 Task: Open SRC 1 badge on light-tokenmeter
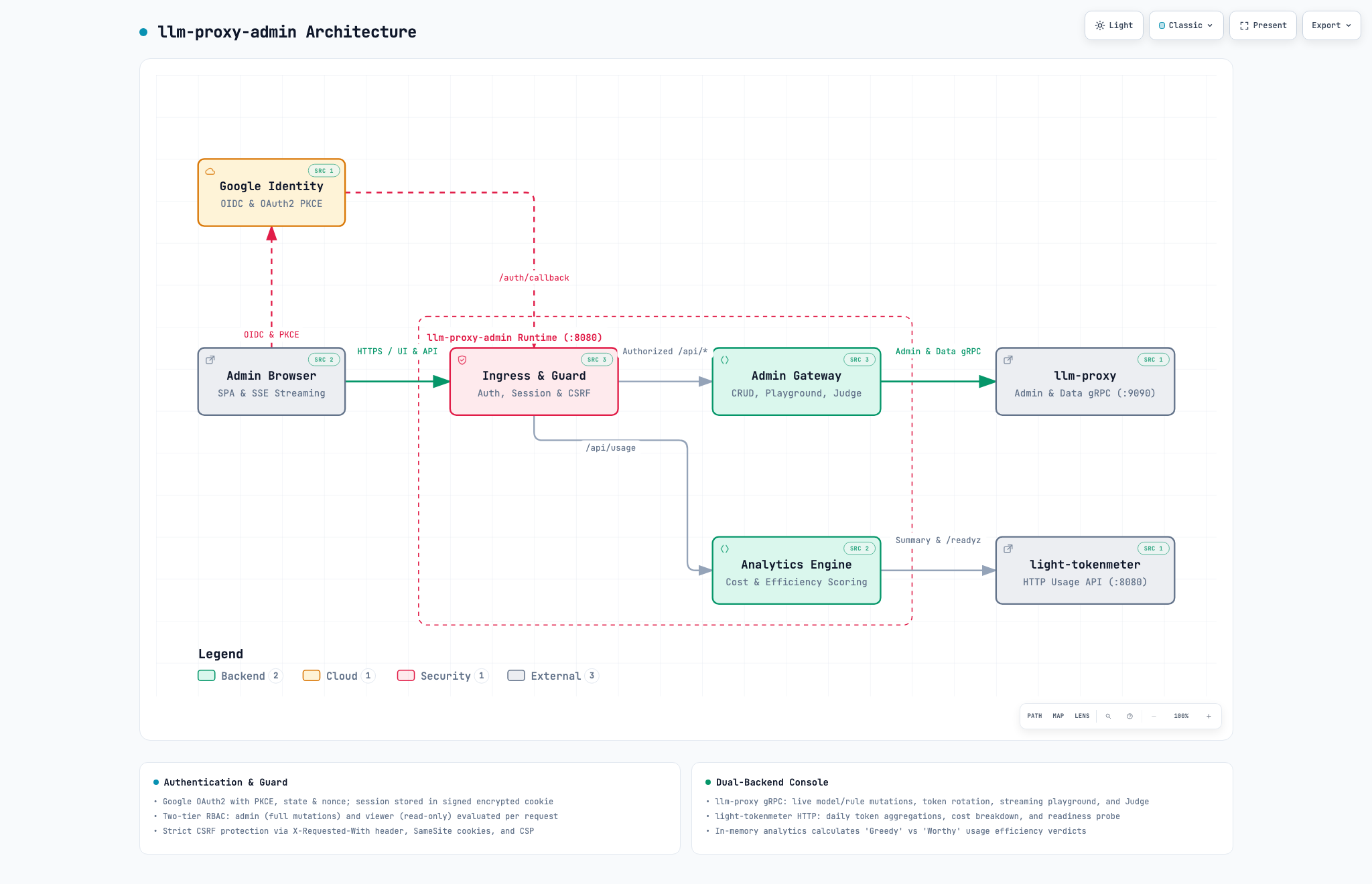point(1153,548)
